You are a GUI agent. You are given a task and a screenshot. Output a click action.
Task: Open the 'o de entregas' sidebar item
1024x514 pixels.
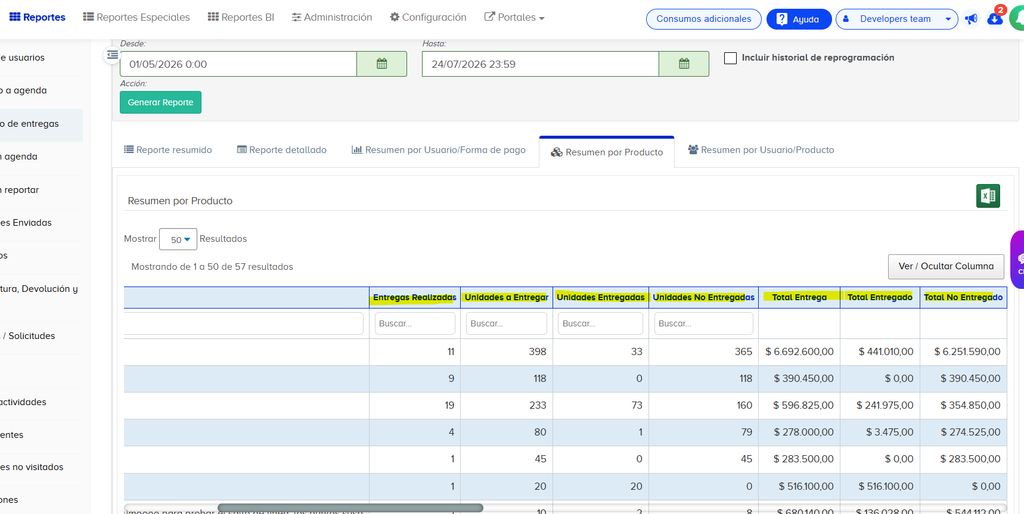click(x=41, y=123)
